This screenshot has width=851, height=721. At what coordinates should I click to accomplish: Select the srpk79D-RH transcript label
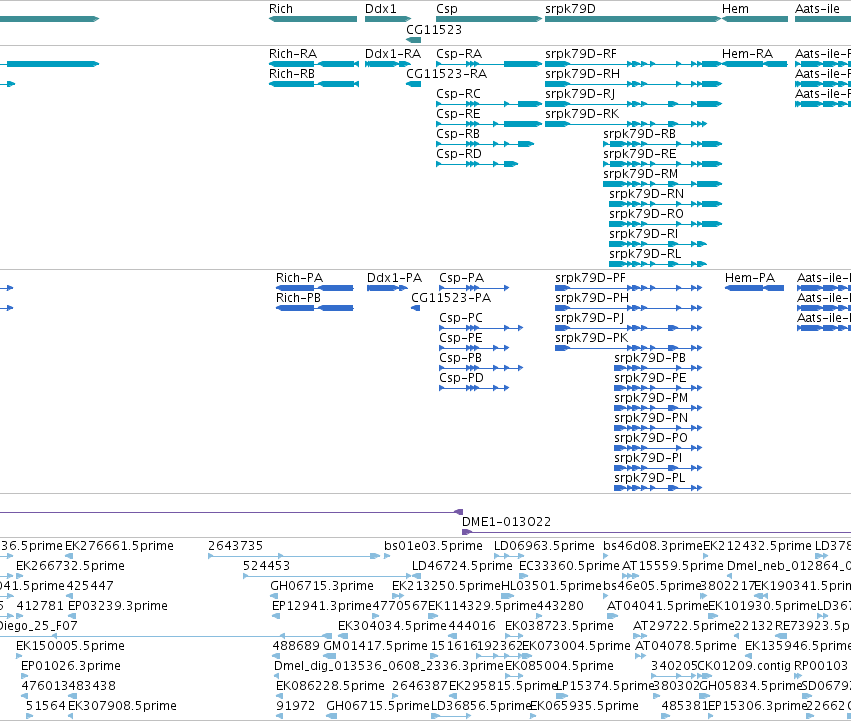click(582, 74)
